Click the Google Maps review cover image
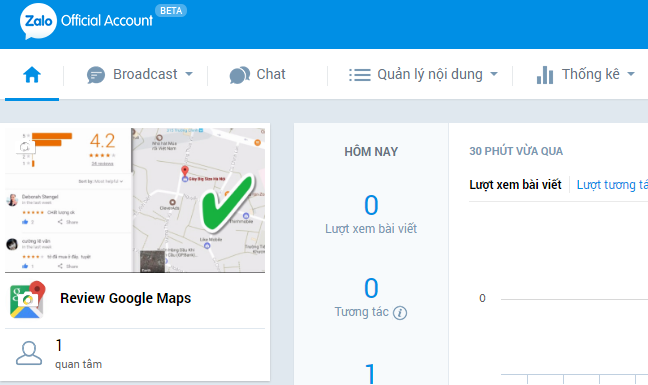Viewport: 648px width, 385px height. [x=135, y=200]
